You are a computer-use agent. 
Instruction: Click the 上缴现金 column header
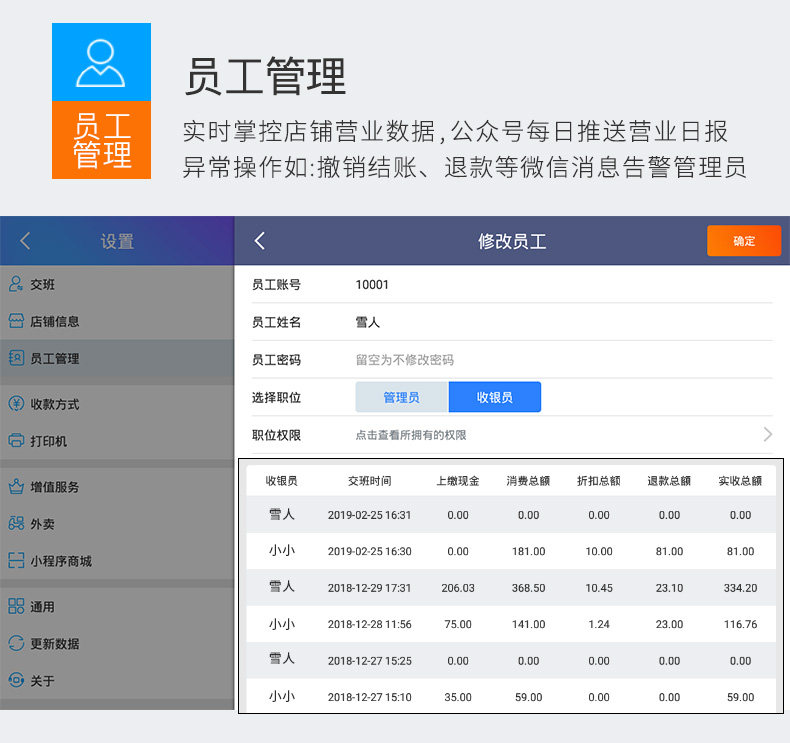[x=457, y=481]
